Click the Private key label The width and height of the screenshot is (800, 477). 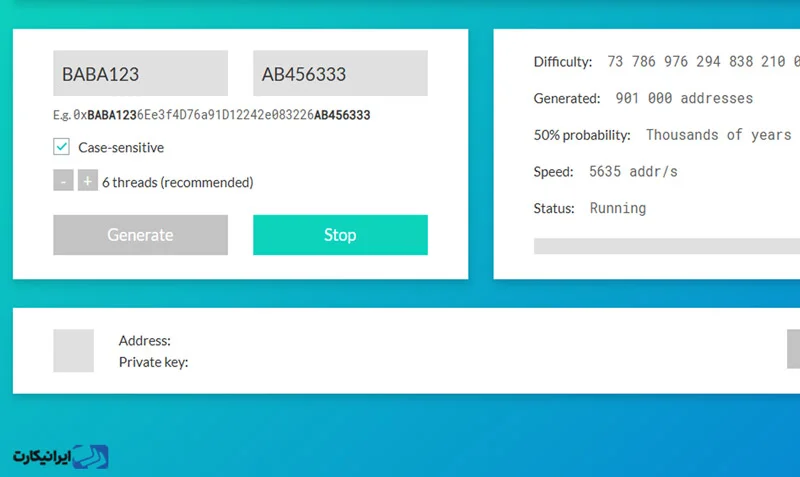153,362
